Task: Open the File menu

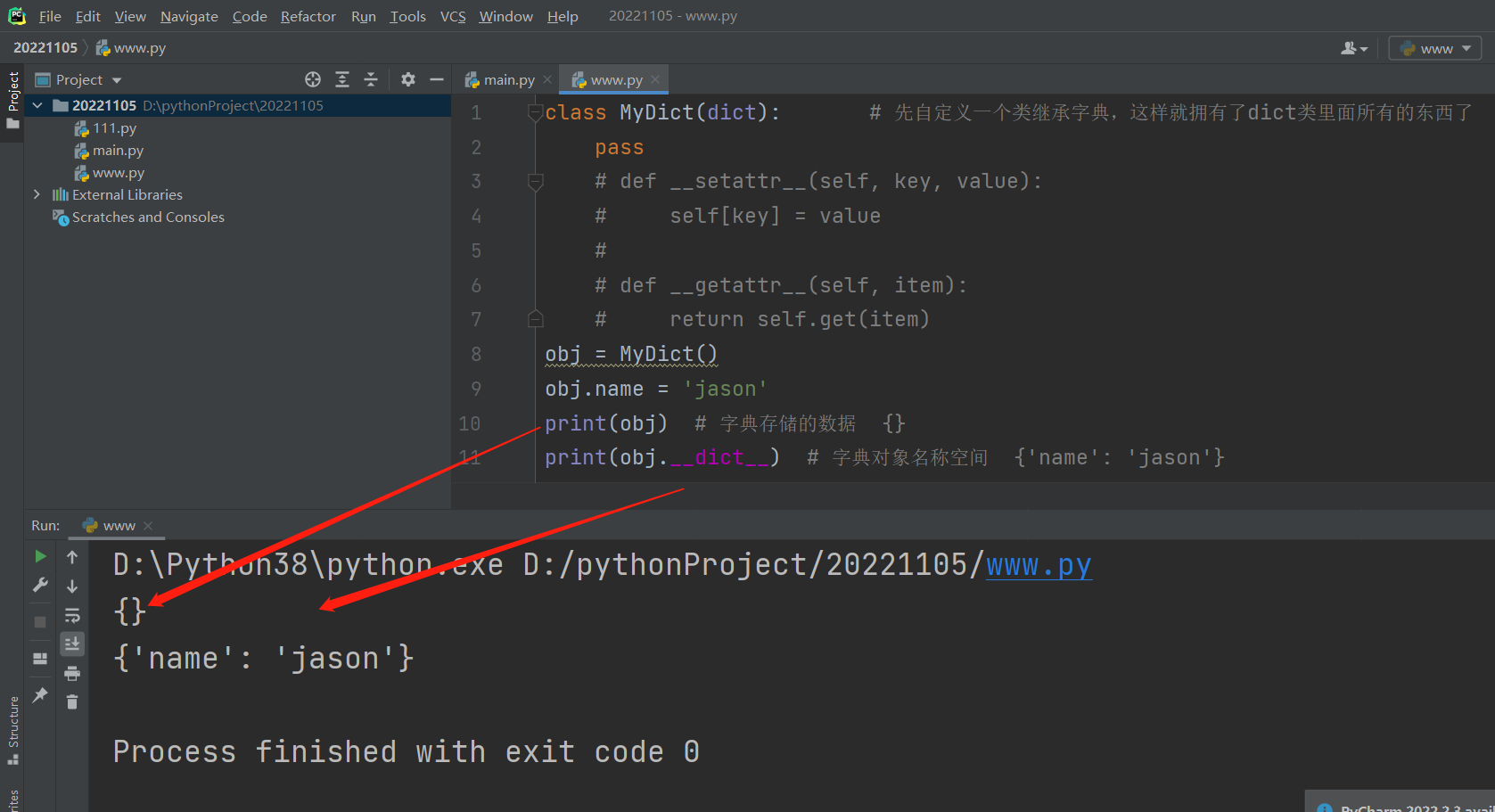Action: pyautogui.click(x=50, y=16)
